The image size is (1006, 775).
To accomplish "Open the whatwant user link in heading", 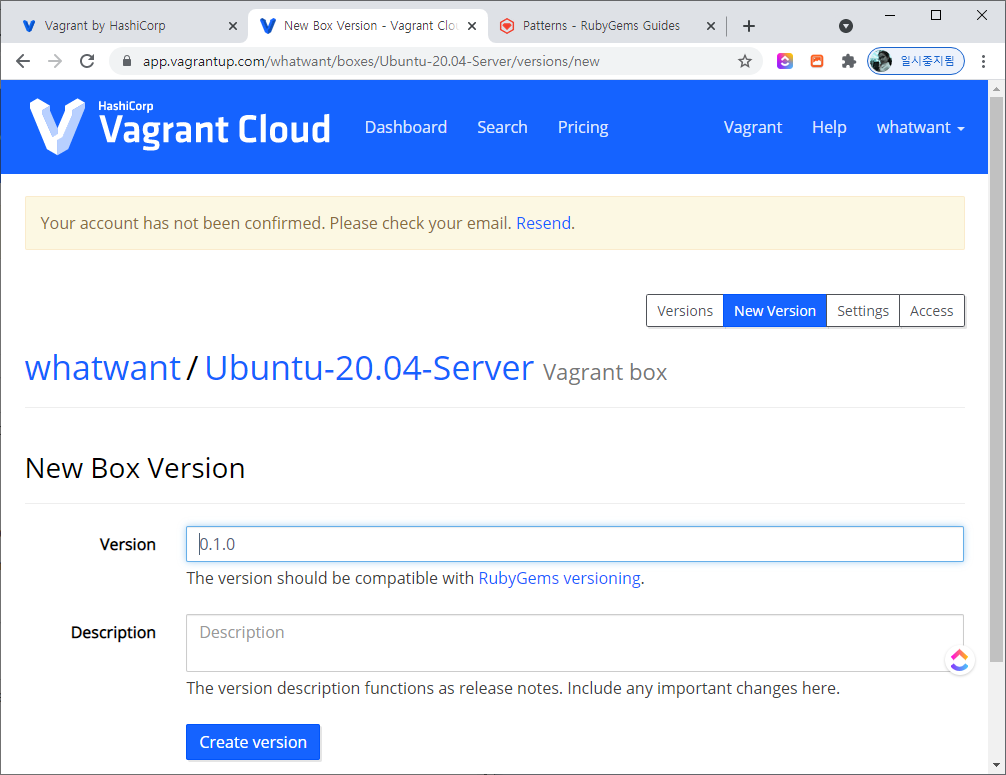I will click(103, 368).
